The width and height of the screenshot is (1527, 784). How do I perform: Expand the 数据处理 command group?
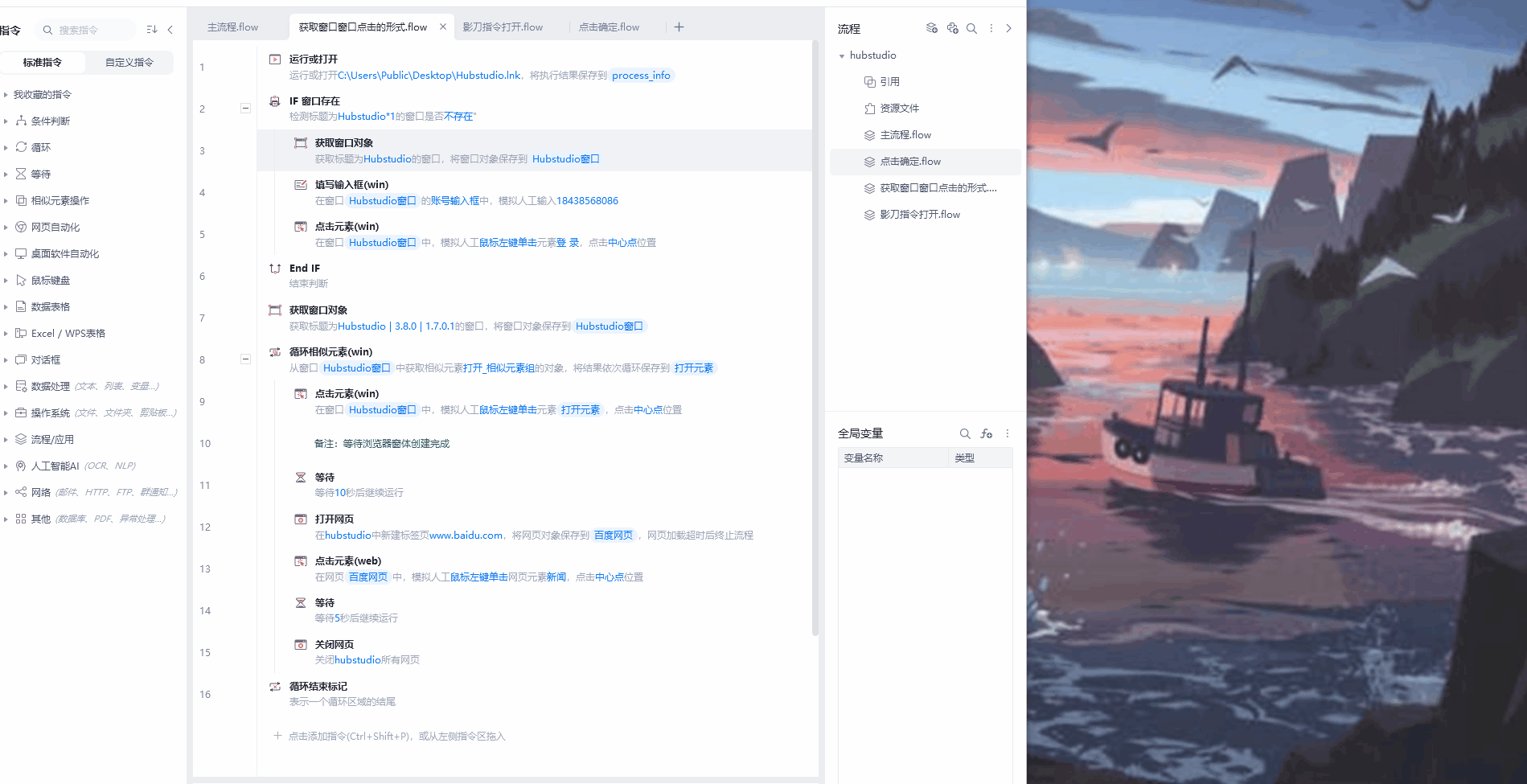(x=6, y=386)
